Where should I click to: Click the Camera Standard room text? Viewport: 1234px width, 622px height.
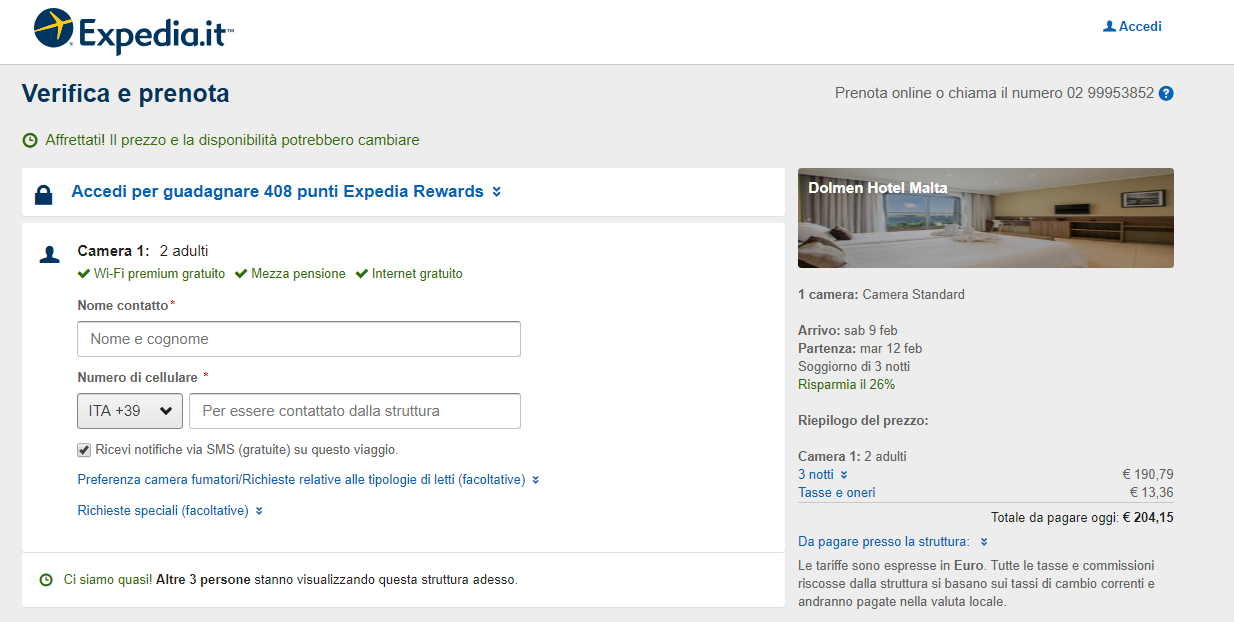click(914, 295)
